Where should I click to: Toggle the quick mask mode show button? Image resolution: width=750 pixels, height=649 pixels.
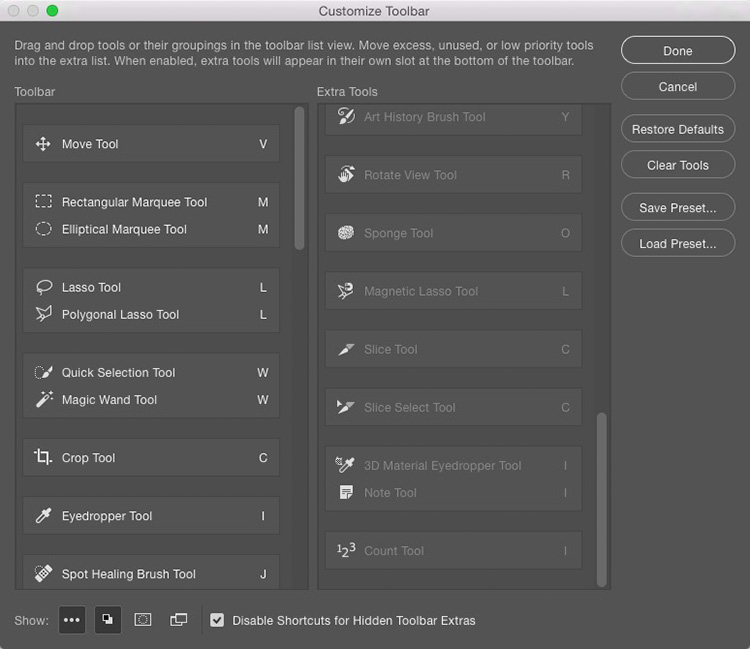point(143,620)
